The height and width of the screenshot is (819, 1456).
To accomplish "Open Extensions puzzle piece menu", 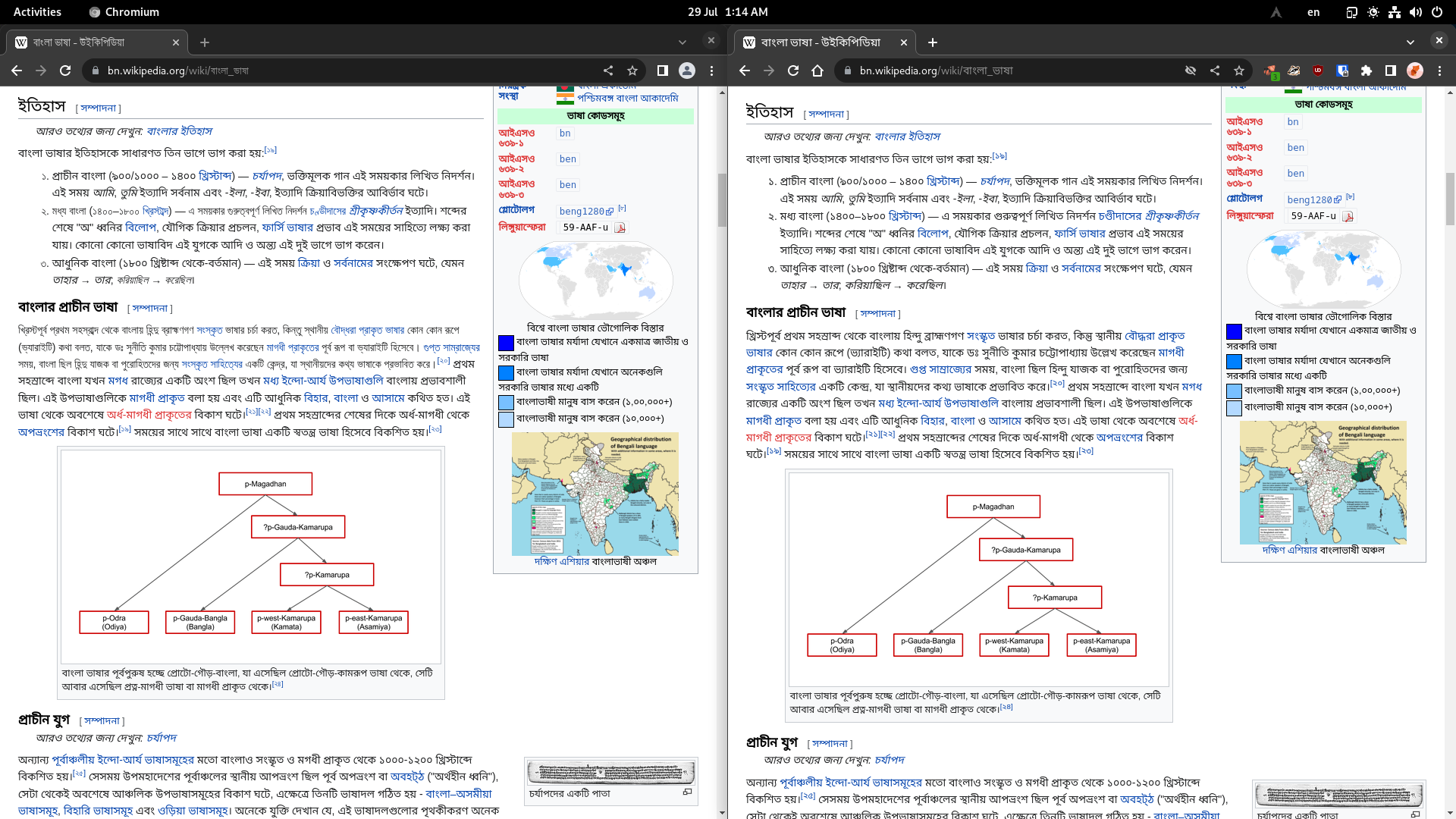I will [1367, 71].
